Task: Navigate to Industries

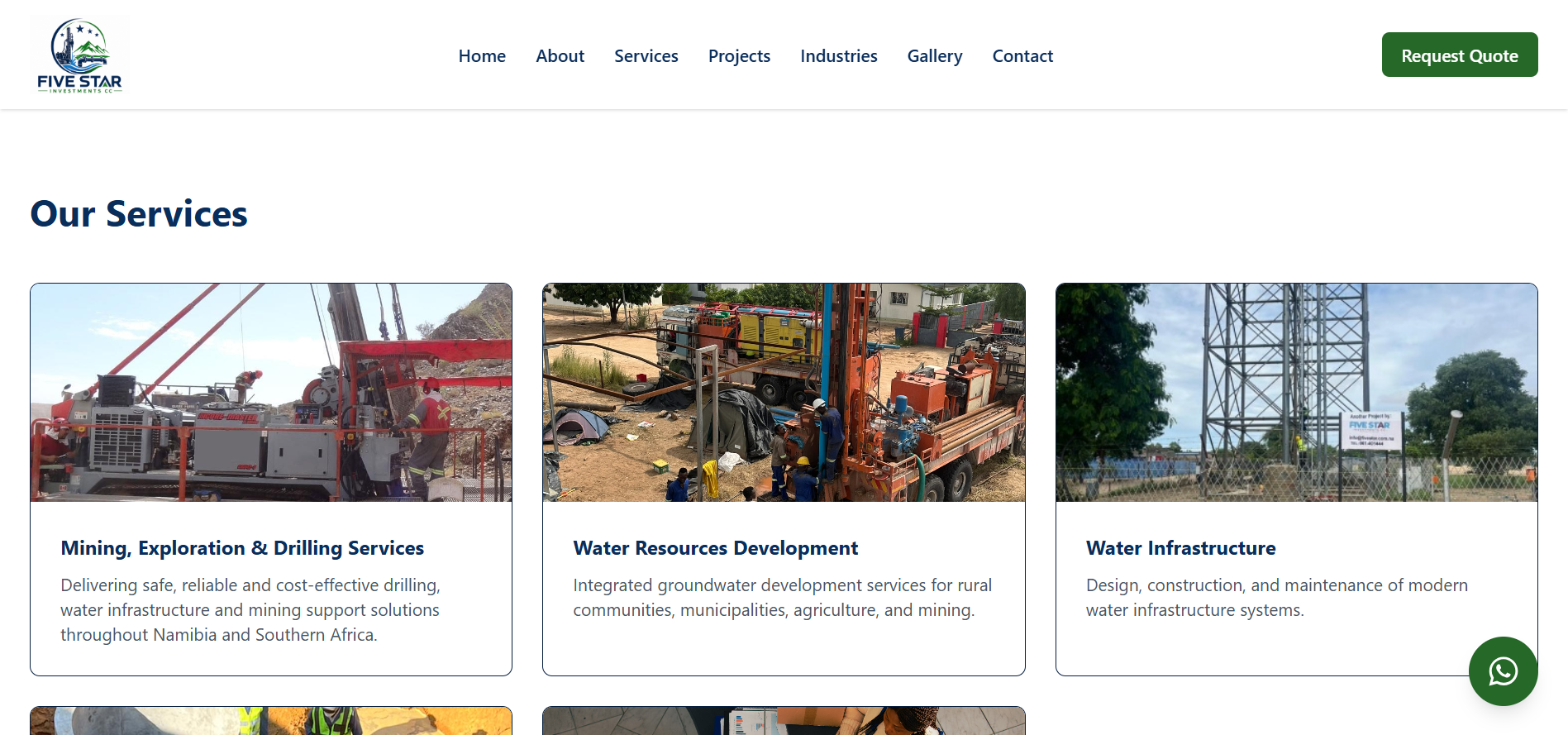Action: coord(838,56)
